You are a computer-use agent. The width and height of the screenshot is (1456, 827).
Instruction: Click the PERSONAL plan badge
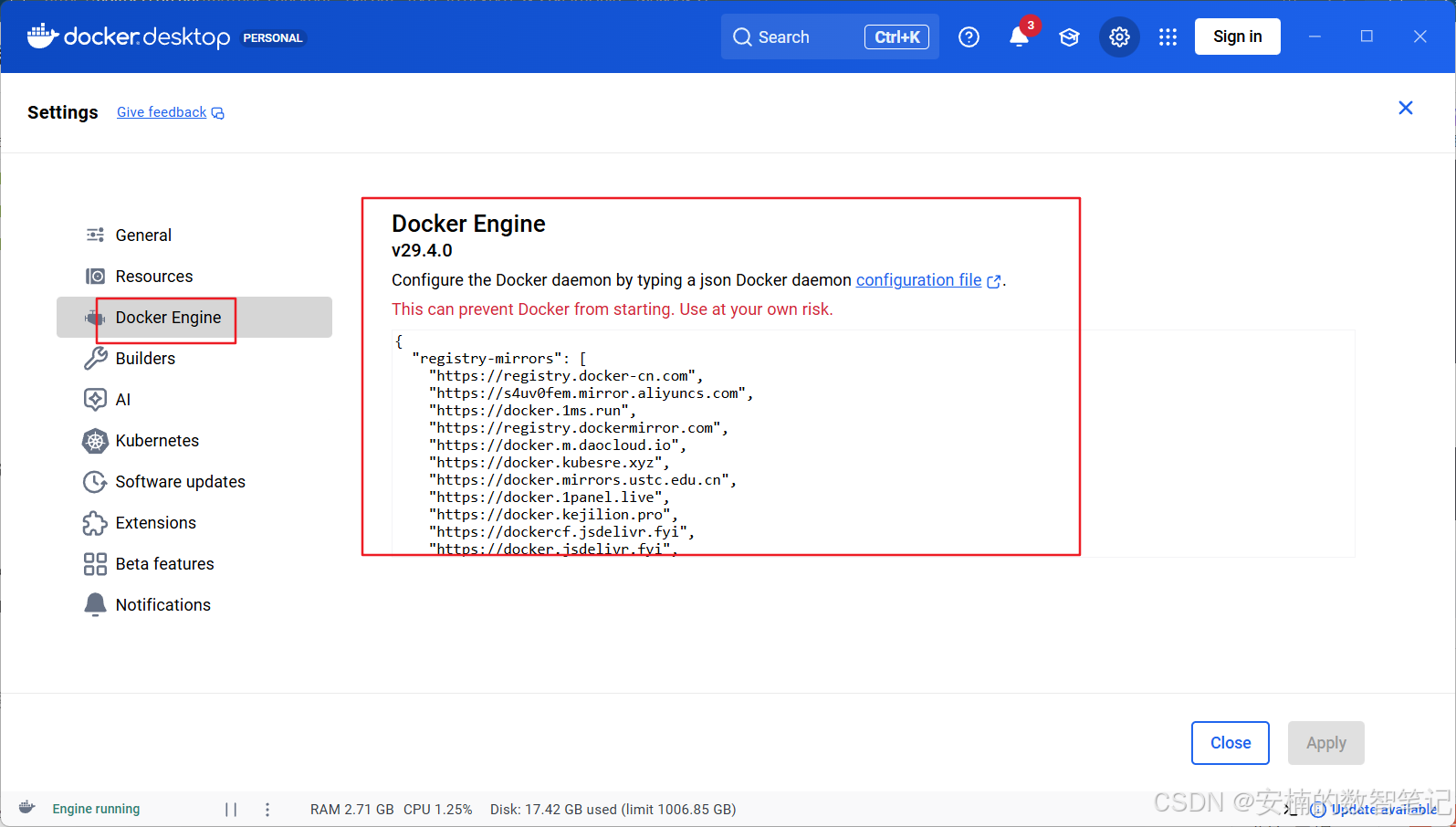(x=273, y=38)
